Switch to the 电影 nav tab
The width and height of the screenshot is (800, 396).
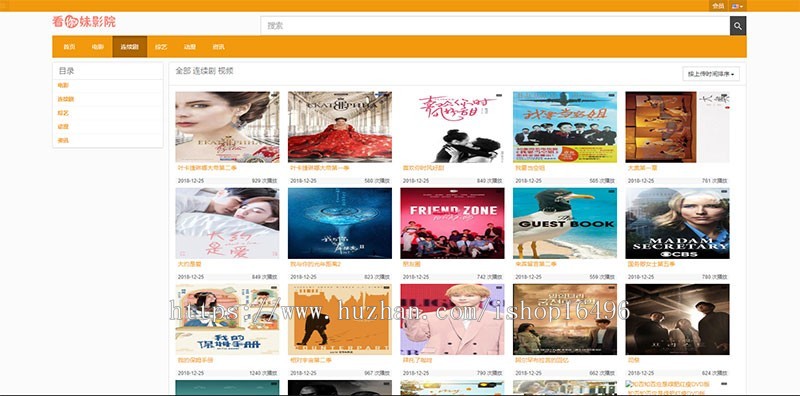[x=98, y=46]
